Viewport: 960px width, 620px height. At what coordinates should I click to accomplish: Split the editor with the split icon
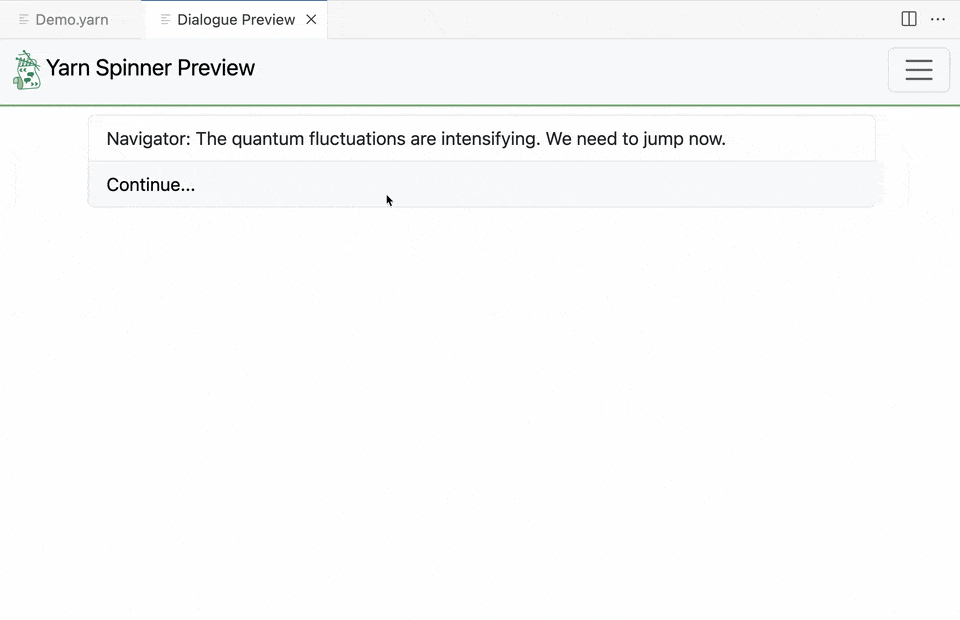coord(909,19)
